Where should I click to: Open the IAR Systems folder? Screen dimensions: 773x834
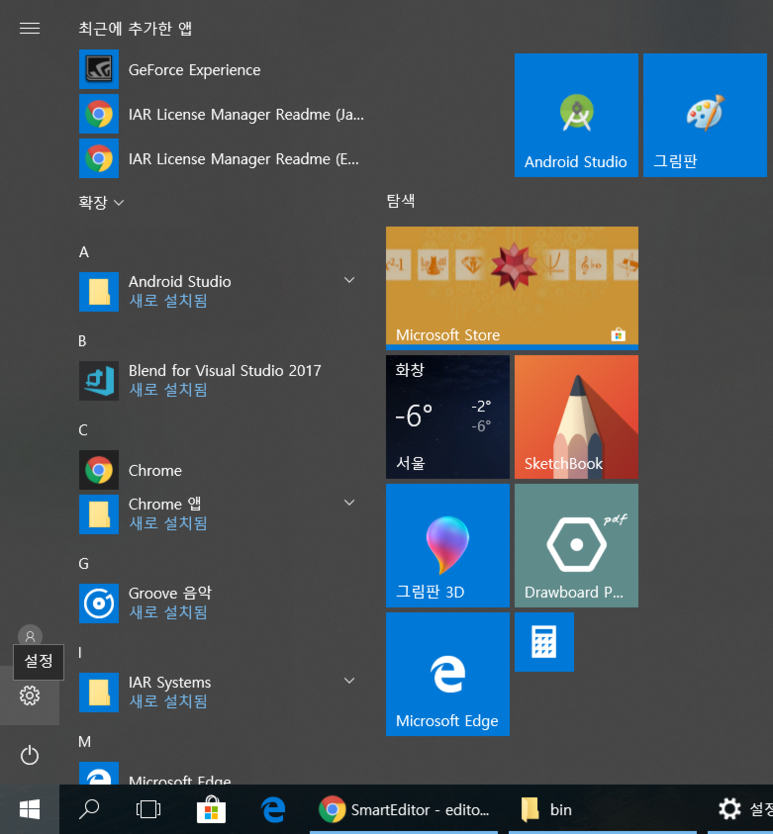[222, 692]
